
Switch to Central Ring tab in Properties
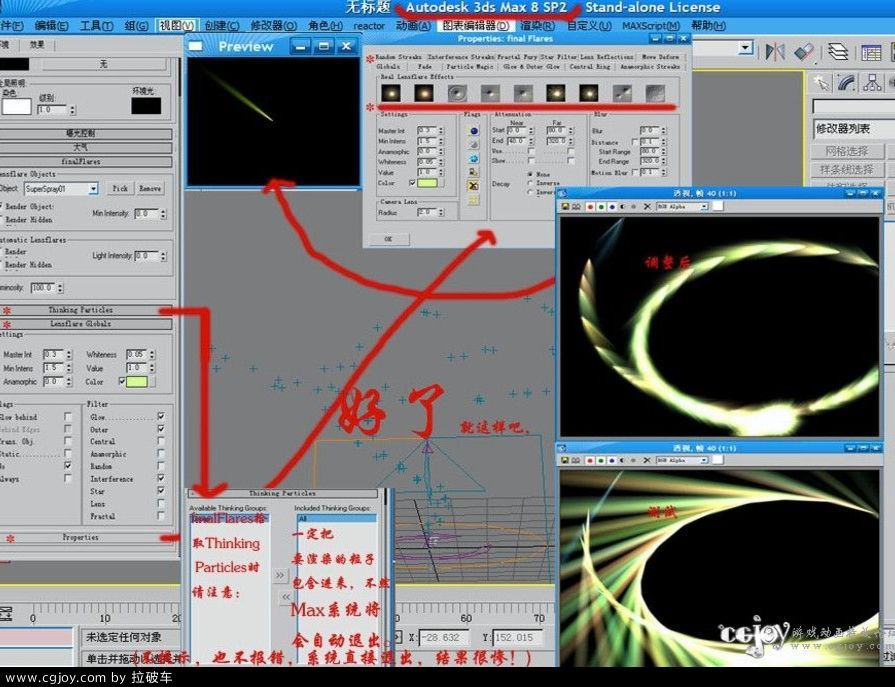590,67
